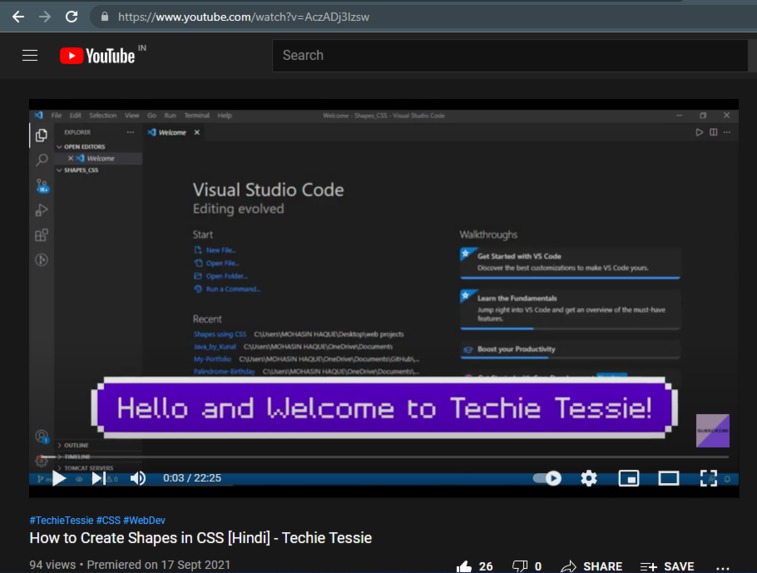Open the more actions ellipsis below video
The image size is (757, 573).
(723, 568)
